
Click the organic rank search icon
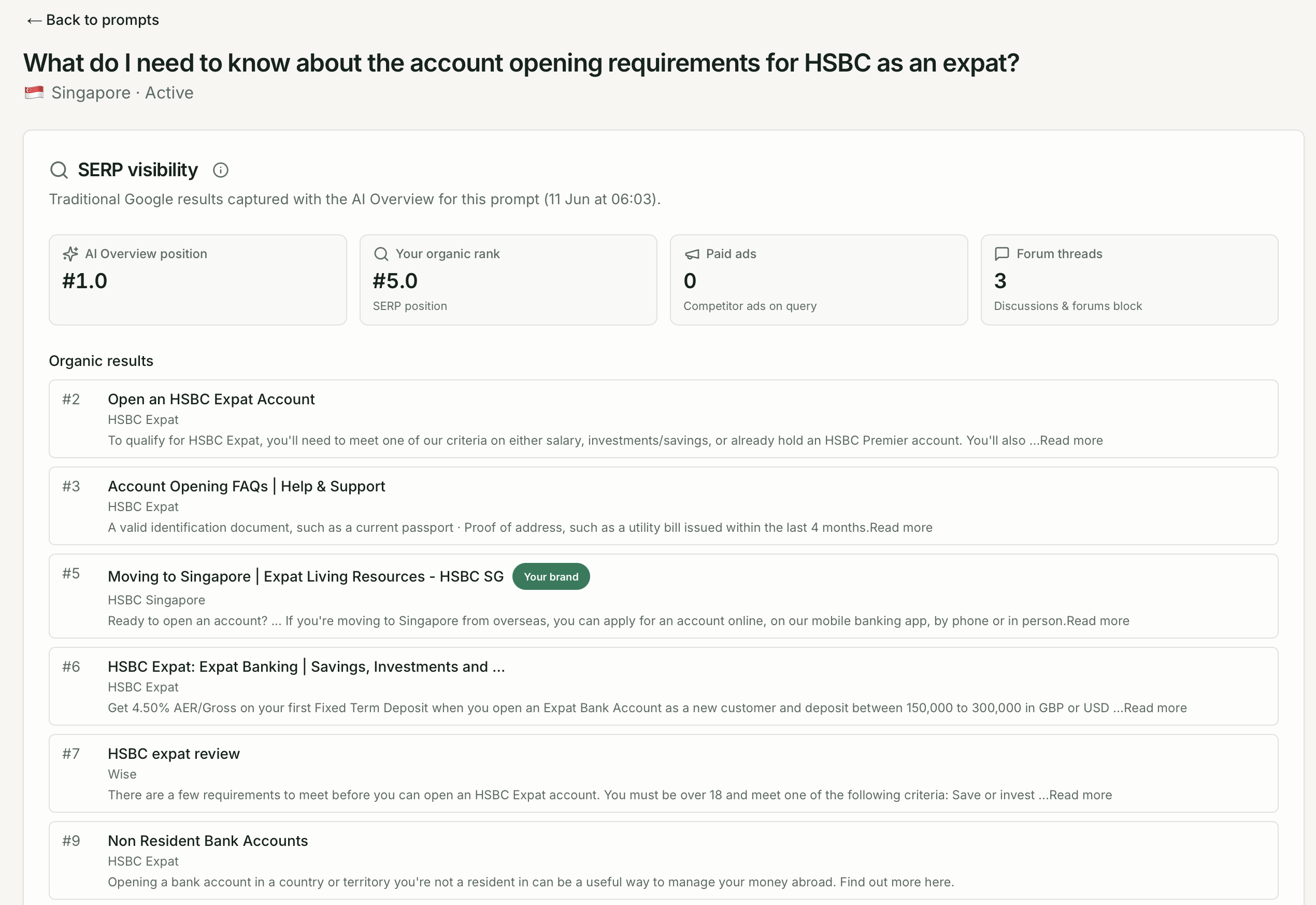pyautogui.click(x=381, y=254)
